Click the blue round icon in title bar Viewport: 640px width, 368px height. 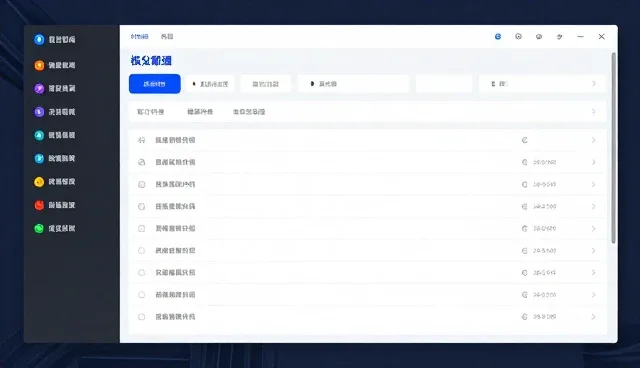498,37
